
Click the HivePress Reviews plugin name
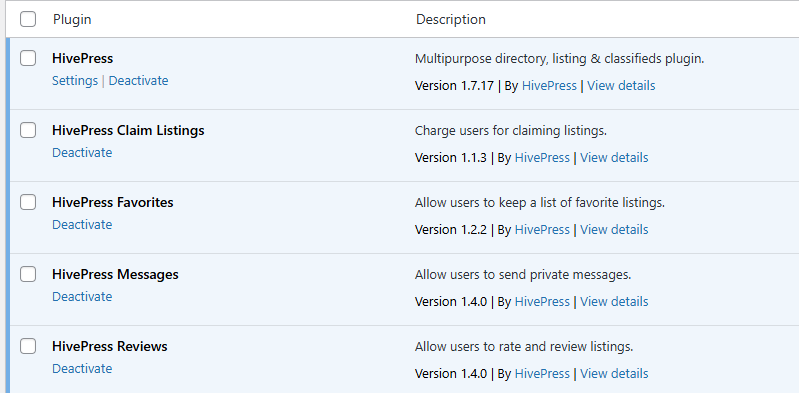coord(110,347)
